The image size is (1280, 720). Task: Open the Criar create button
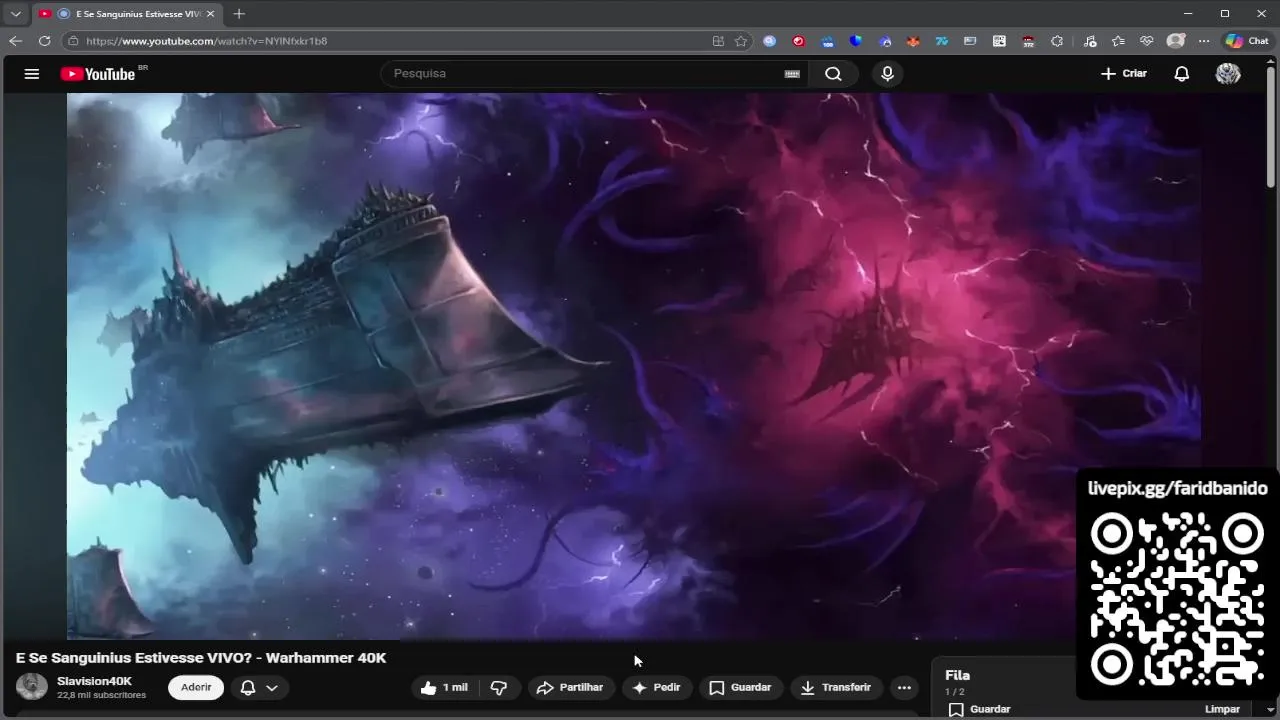1124,74
